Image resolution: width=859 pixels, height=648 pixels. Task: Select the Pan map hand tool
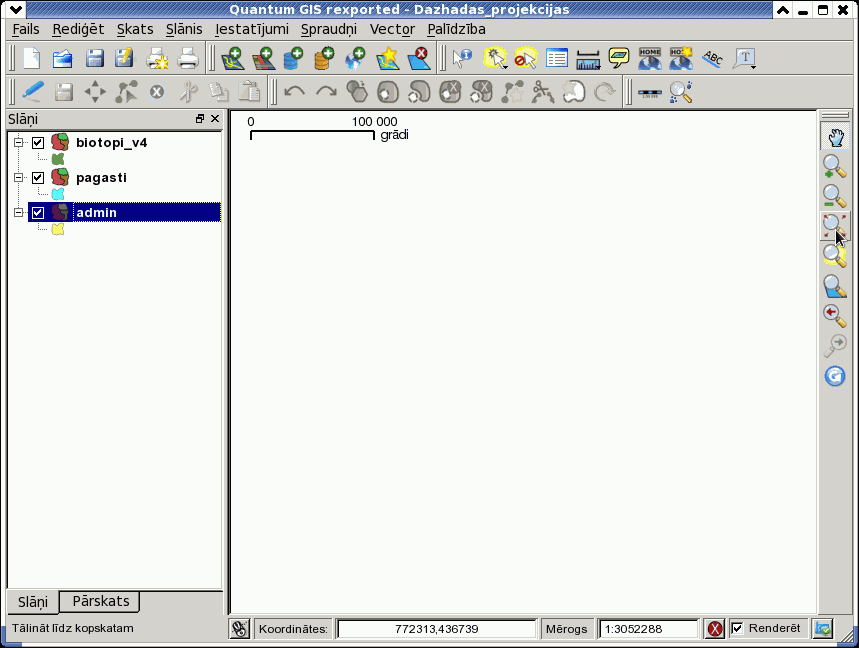pyautogui.click(x=835, y=137)
